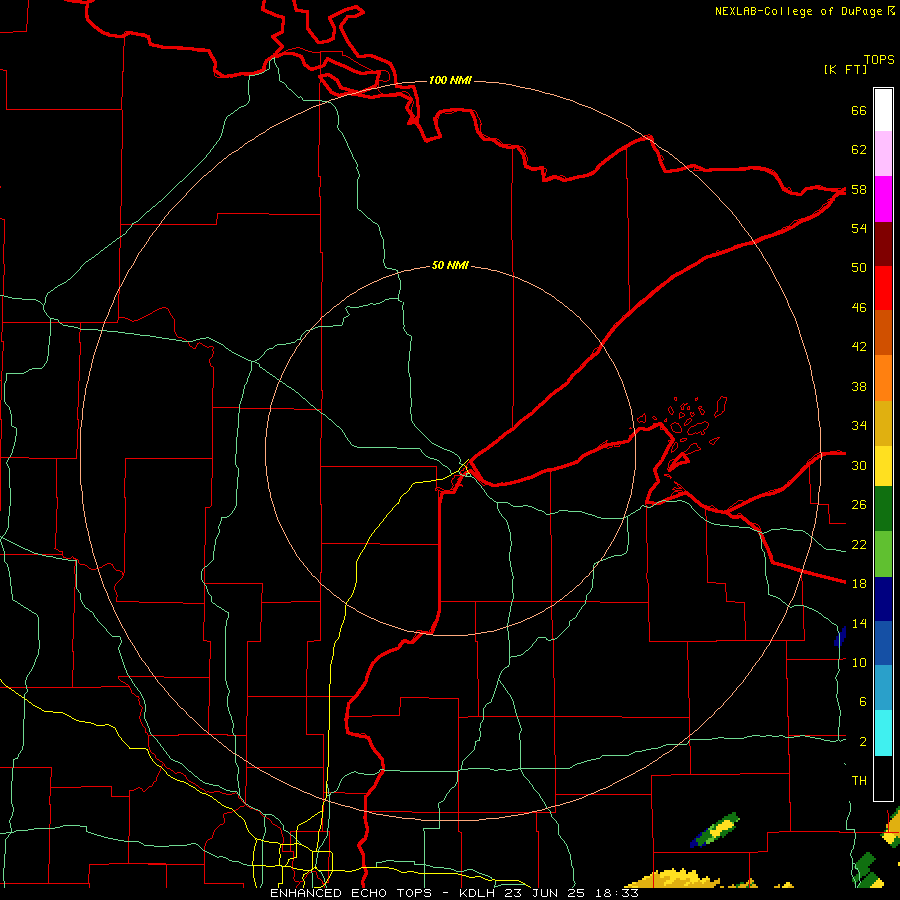Viewport: 900px width, 900px height.
Task: Click the black TH threshold swatch
Action: (883, 778)
